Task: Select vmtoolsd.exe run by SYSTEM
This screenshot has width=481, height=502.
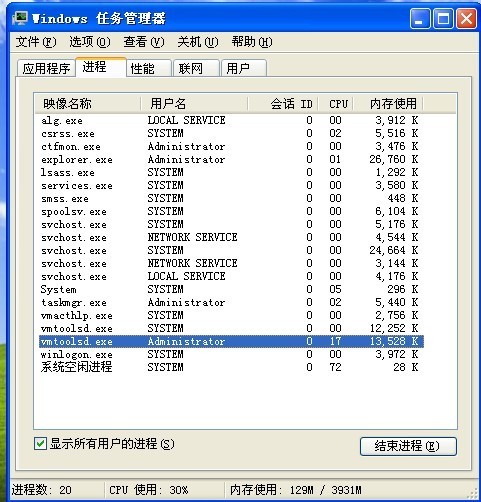Action: [231, 328]
